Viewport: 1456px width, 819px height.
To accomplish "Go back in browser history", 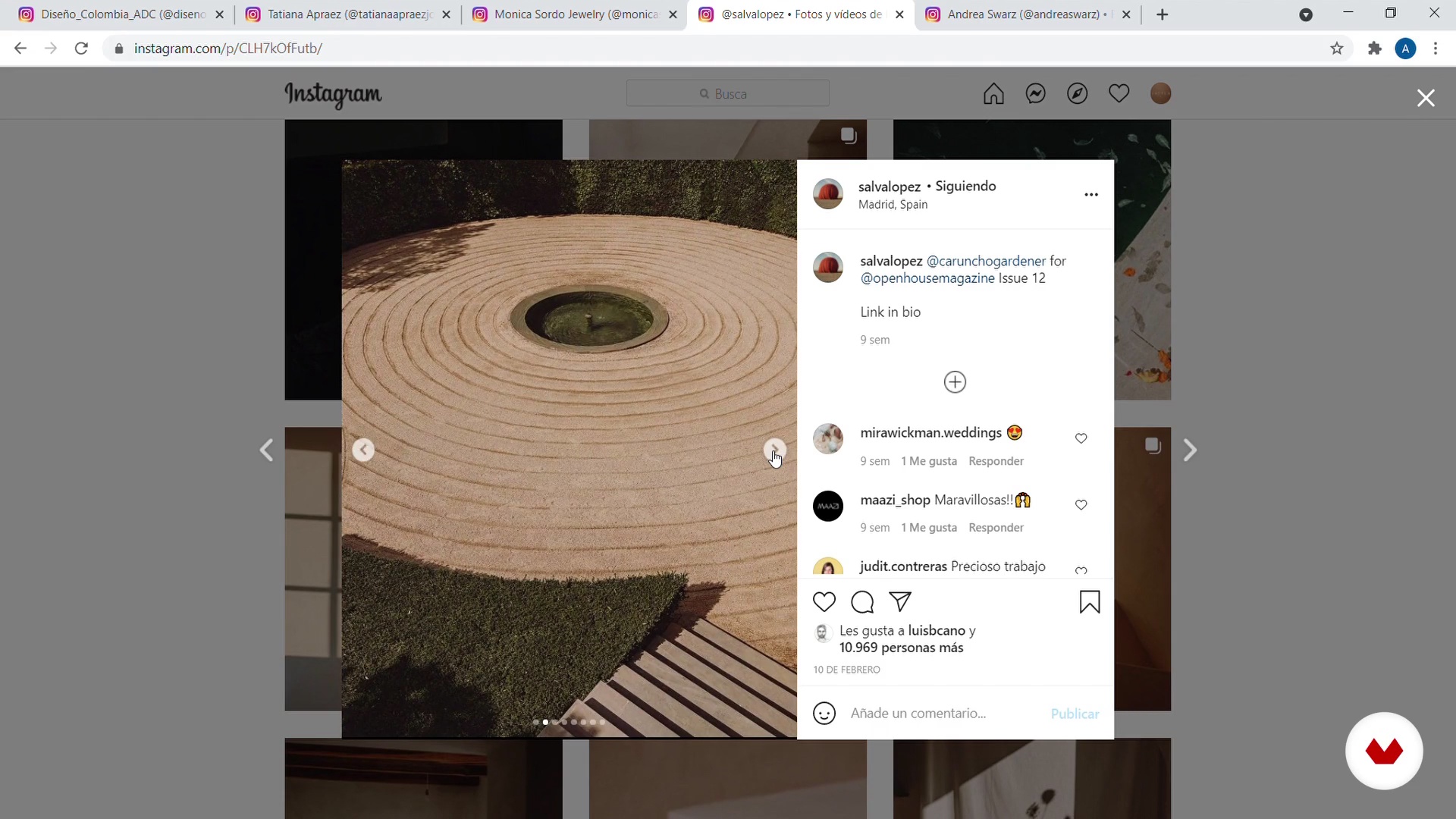I will tap(20, 49).
